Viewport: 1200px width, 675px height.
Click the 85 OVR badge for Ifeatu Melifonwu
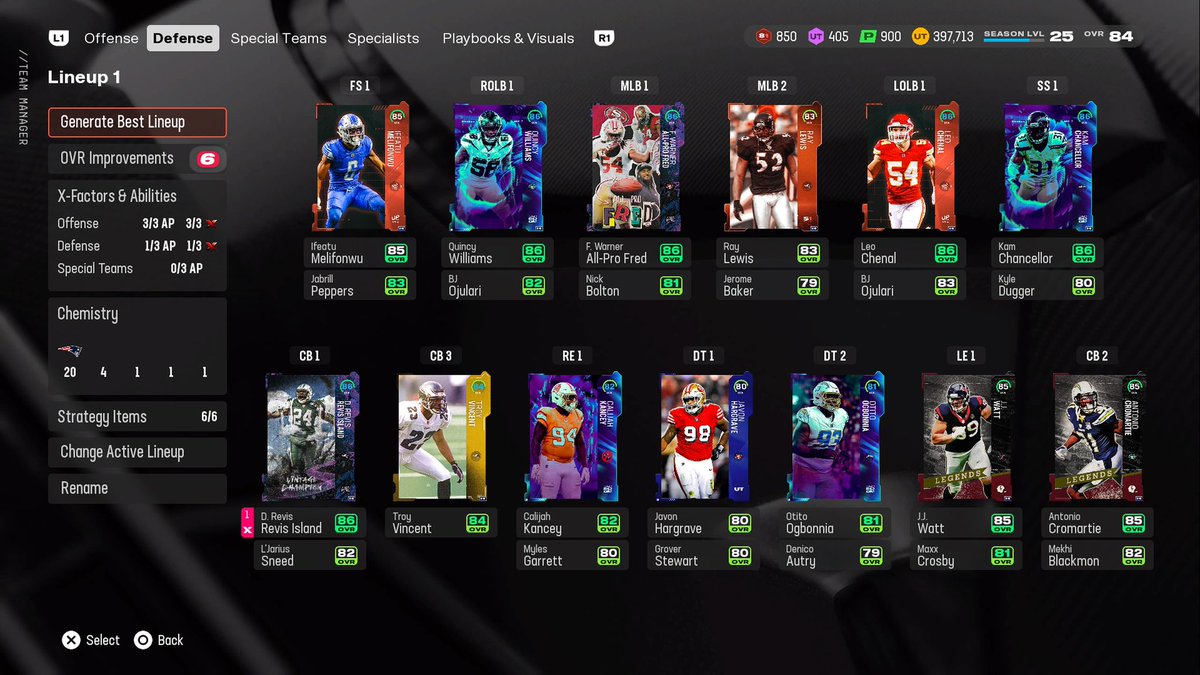click(x=397, y=252)
